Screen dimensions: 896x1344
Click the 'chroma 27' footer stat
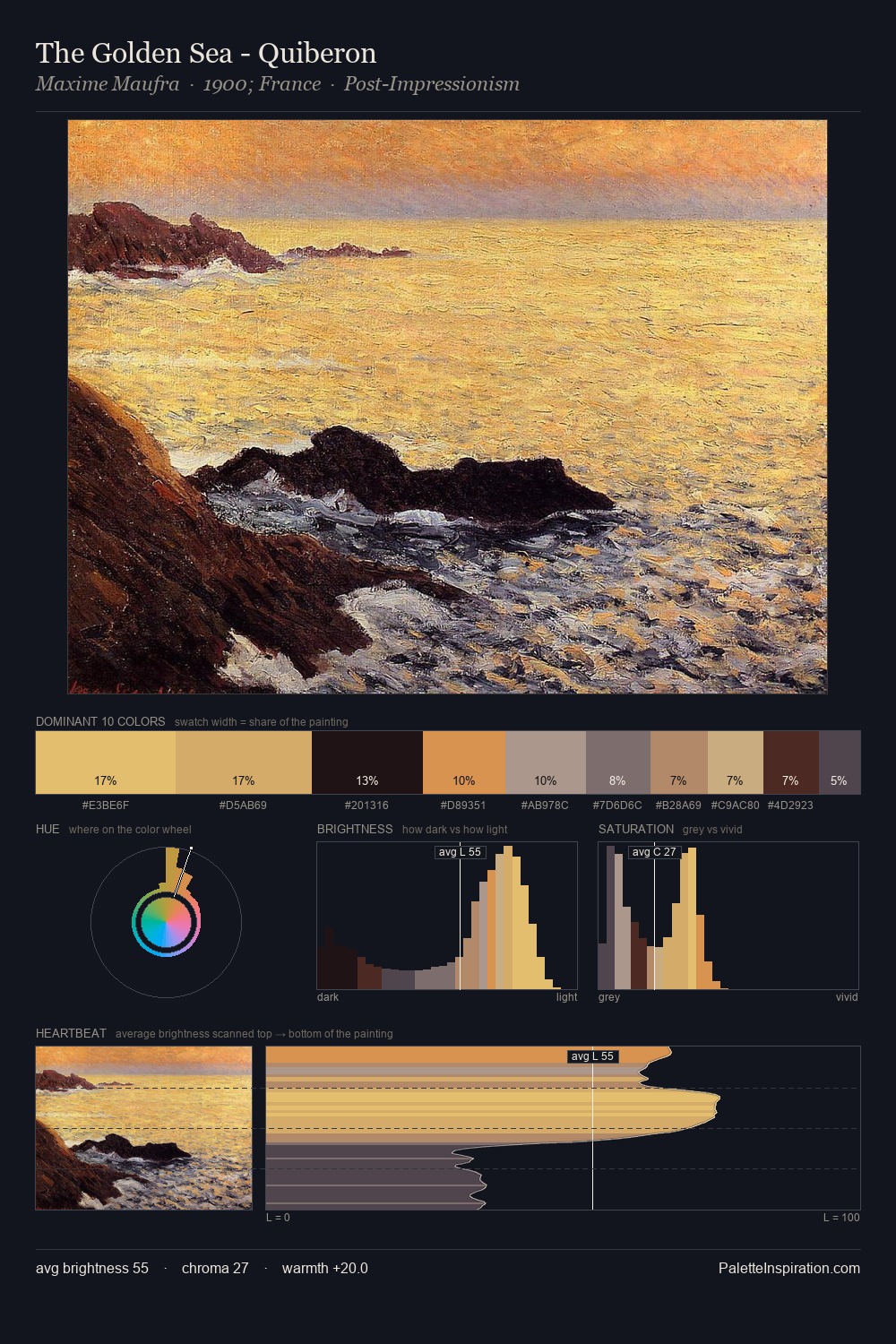tap(215, 1268)
